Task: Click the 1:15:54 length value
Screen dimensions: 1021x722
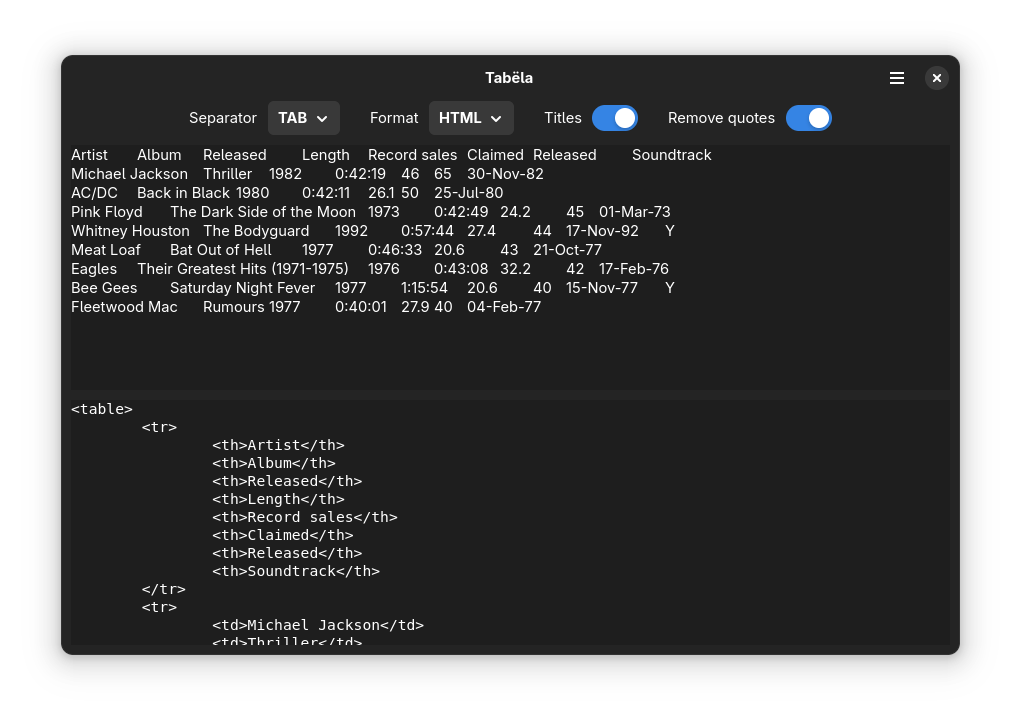Action: click(424, 288)
